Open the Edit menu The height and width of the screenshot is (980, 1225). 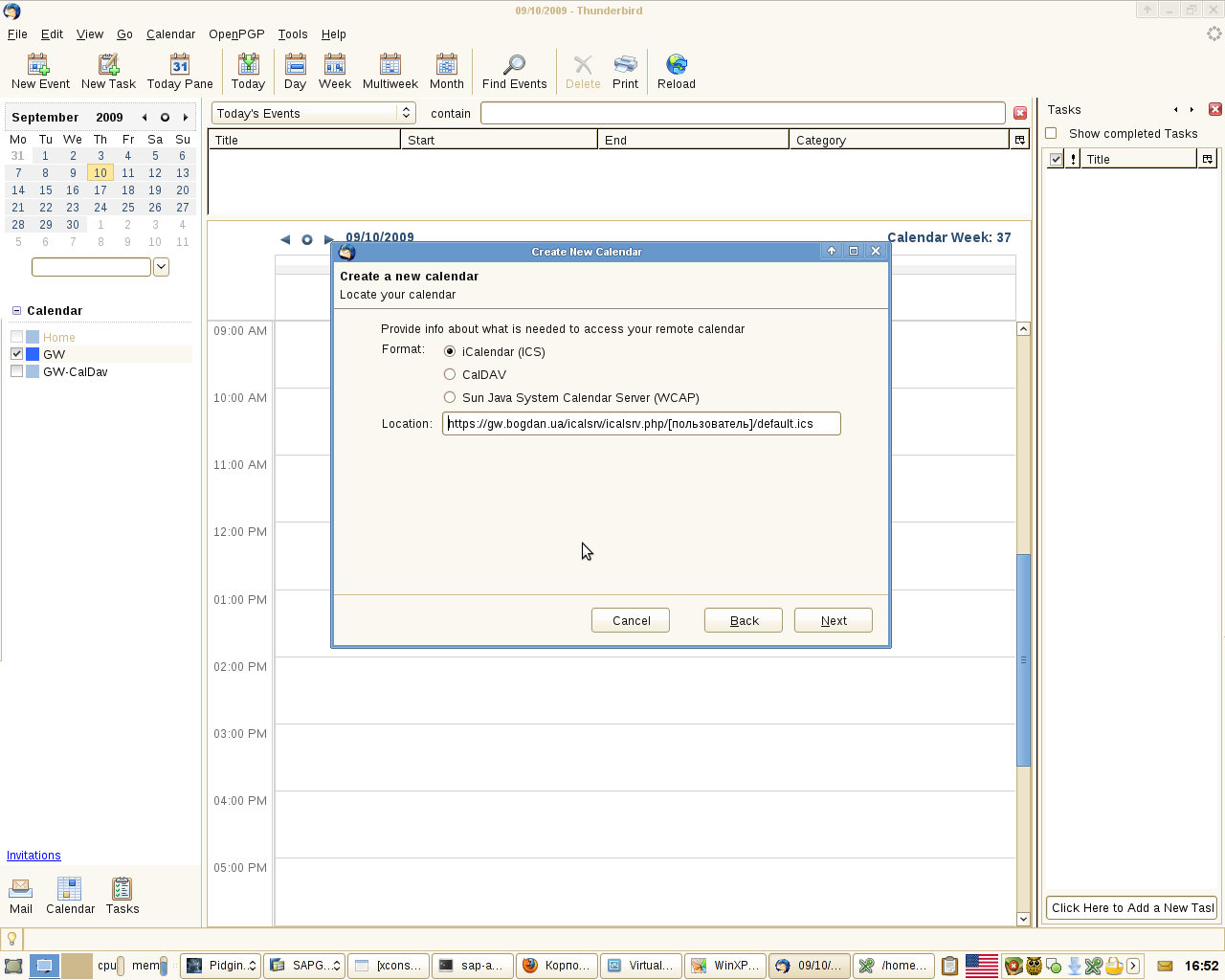(x=52, y=34)
